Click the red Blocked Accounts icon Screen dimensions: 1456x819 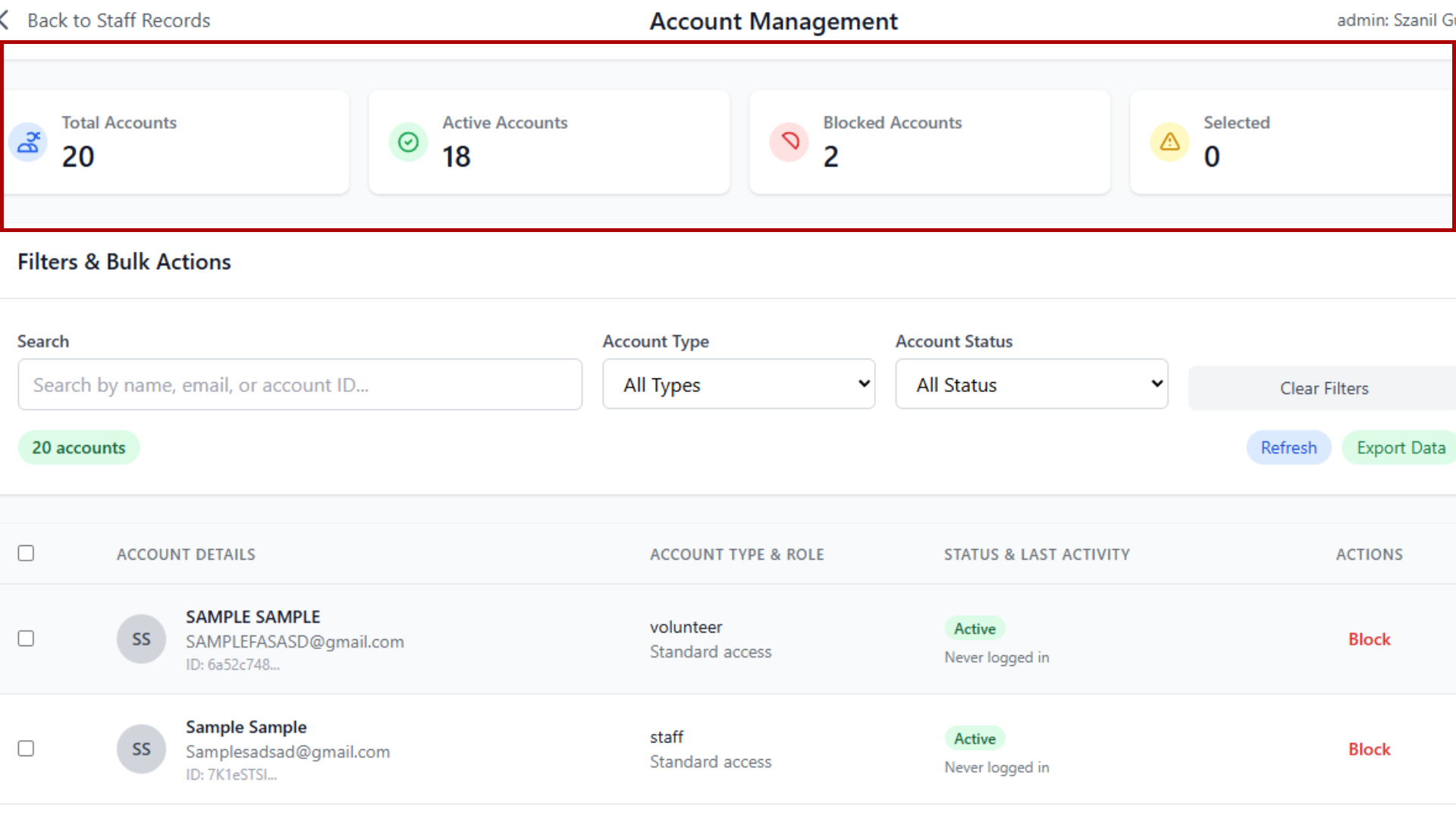(789, 142)
